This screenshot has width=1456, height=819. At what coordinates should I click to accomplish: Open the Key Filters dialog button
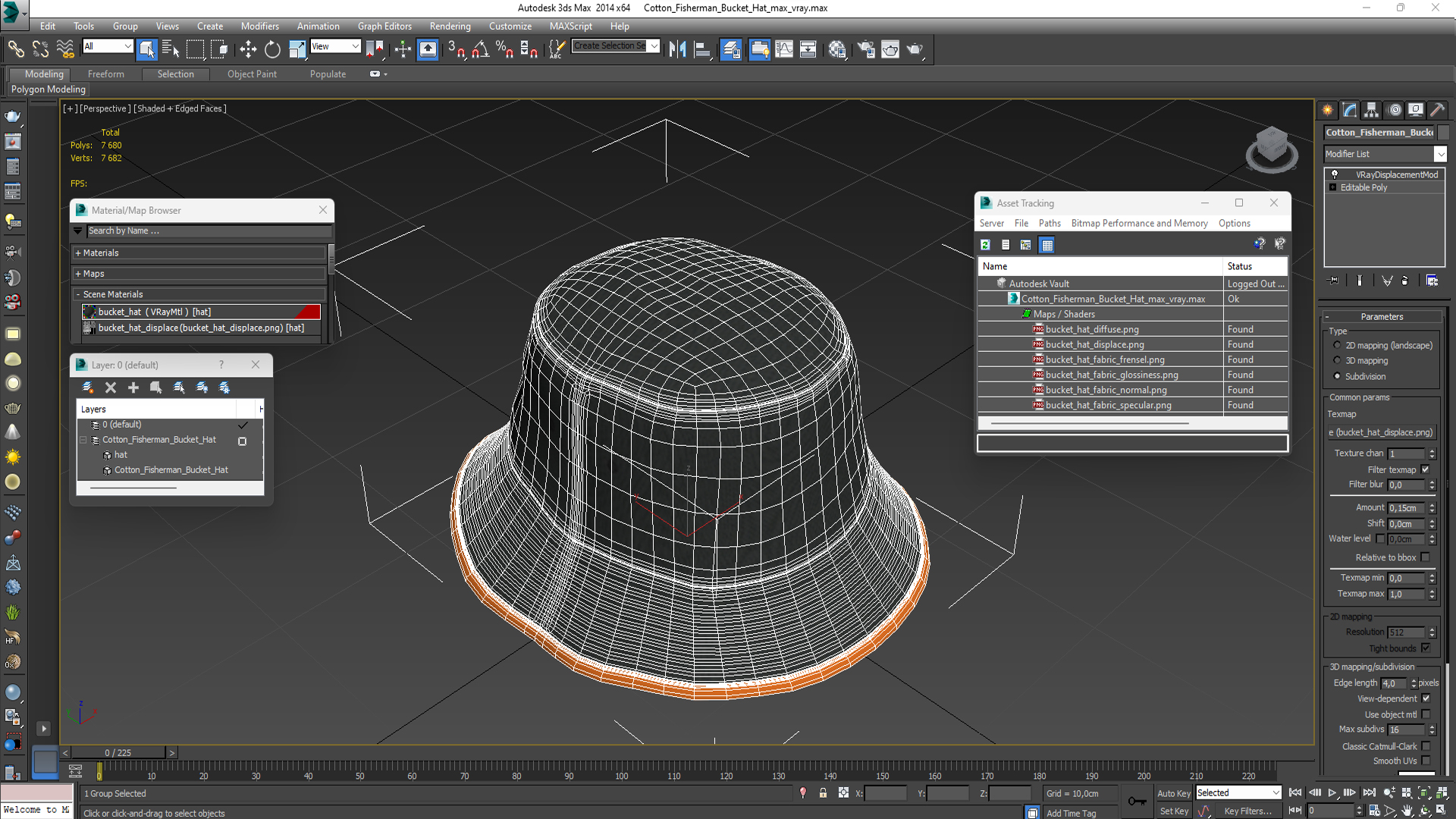[x=1247, y=811]
